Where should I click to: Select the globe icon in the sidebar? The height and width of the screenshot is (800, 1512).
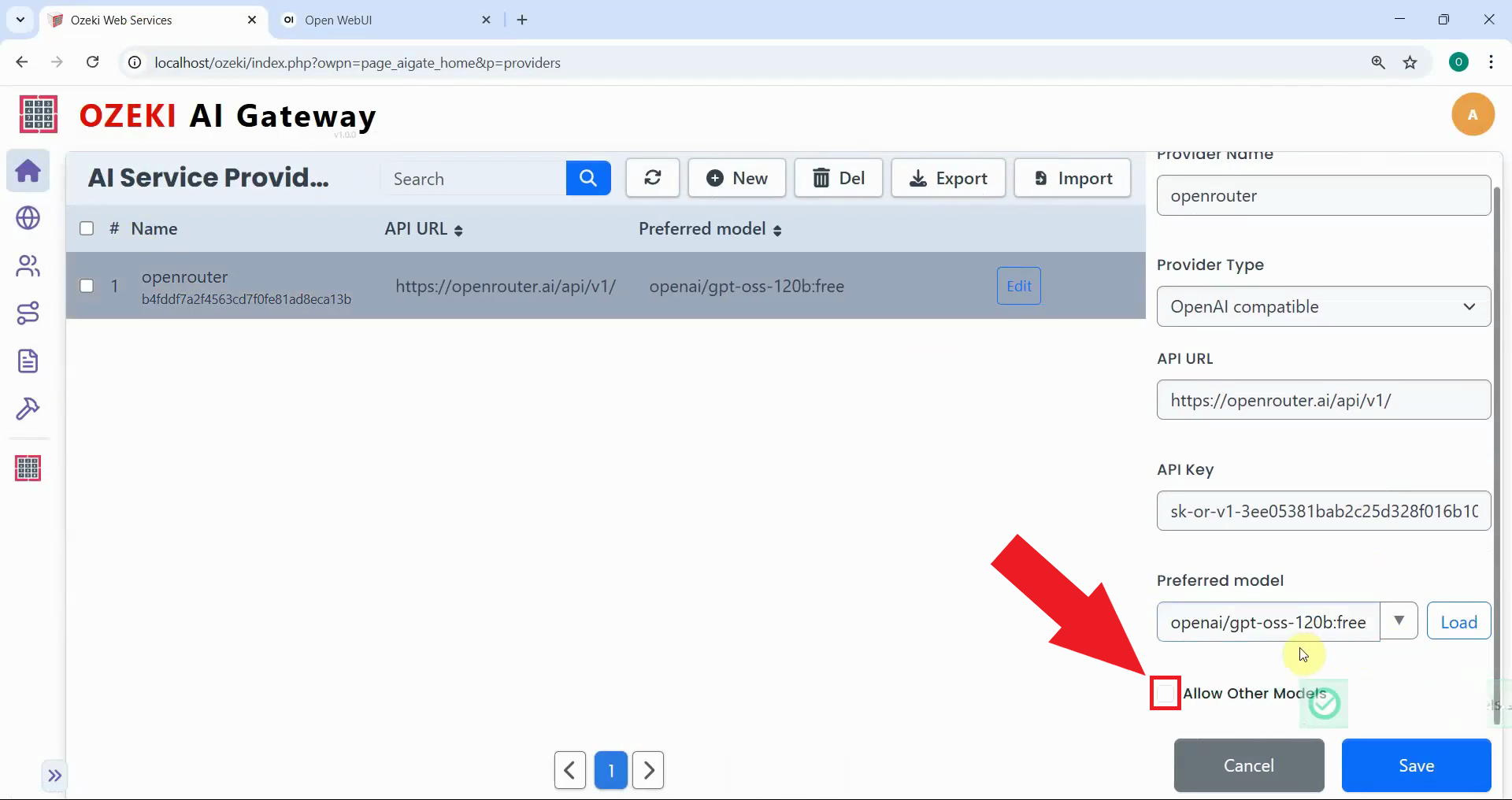(28, 218)
